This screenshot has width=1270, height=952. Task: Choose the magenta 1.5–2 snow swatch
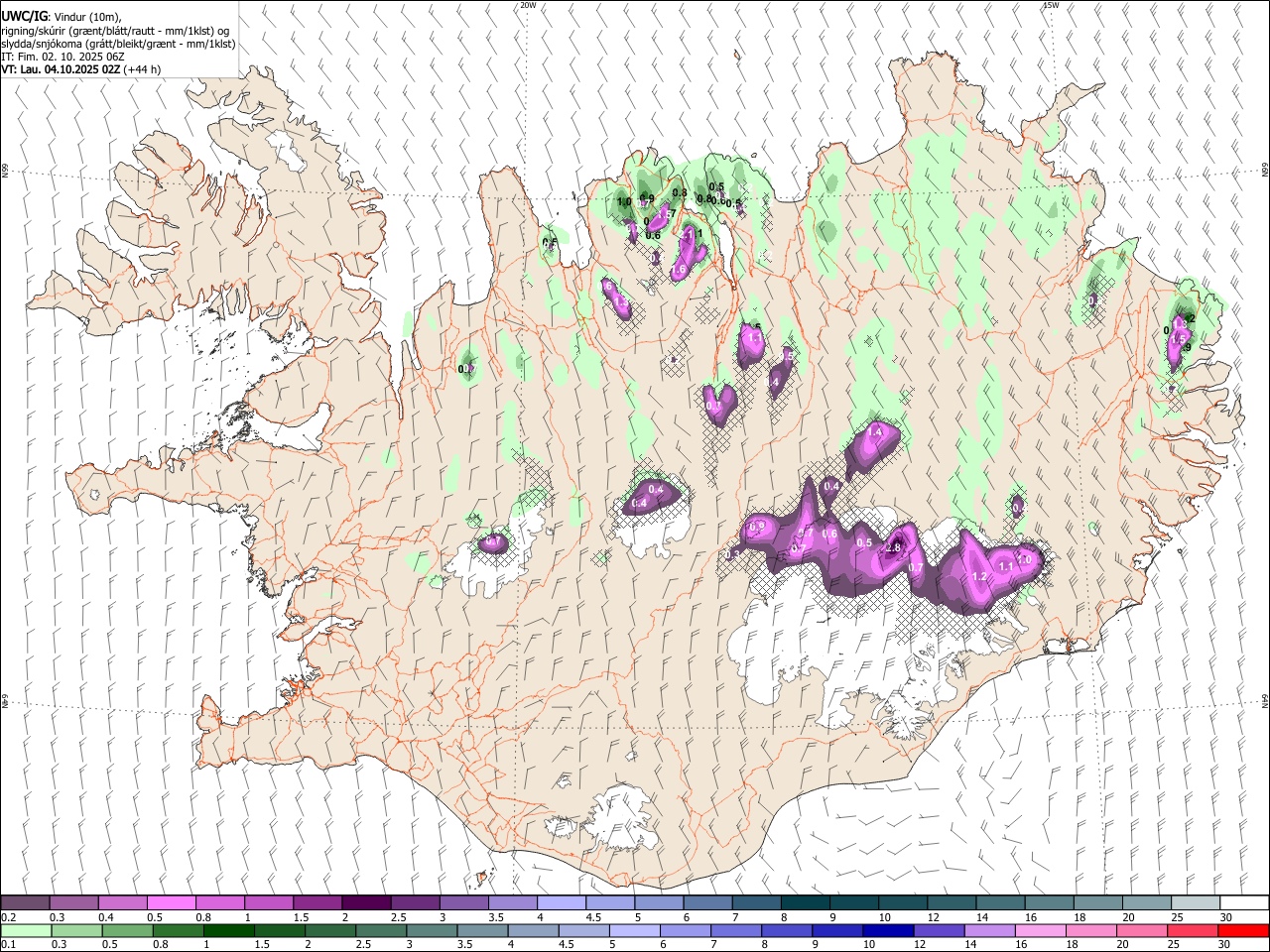coord(317,903)
